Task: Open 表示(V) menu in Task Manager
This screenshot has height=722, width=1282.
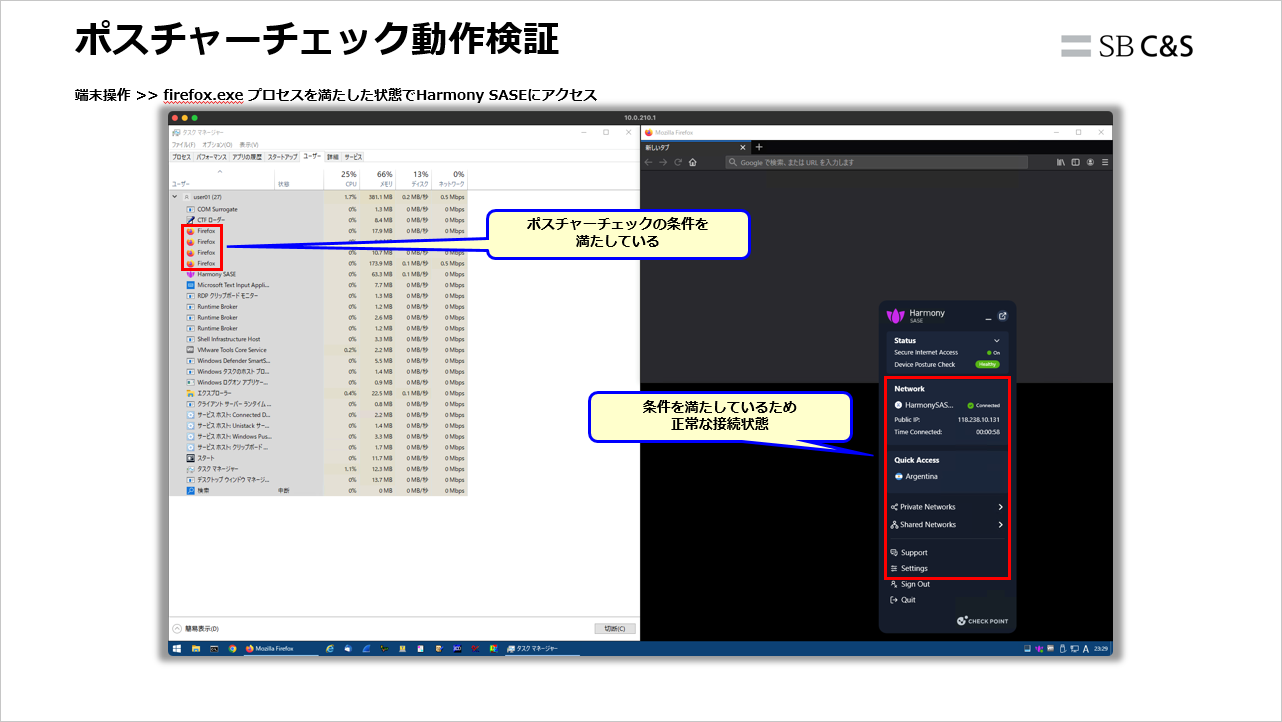Action: click(248, 145)
